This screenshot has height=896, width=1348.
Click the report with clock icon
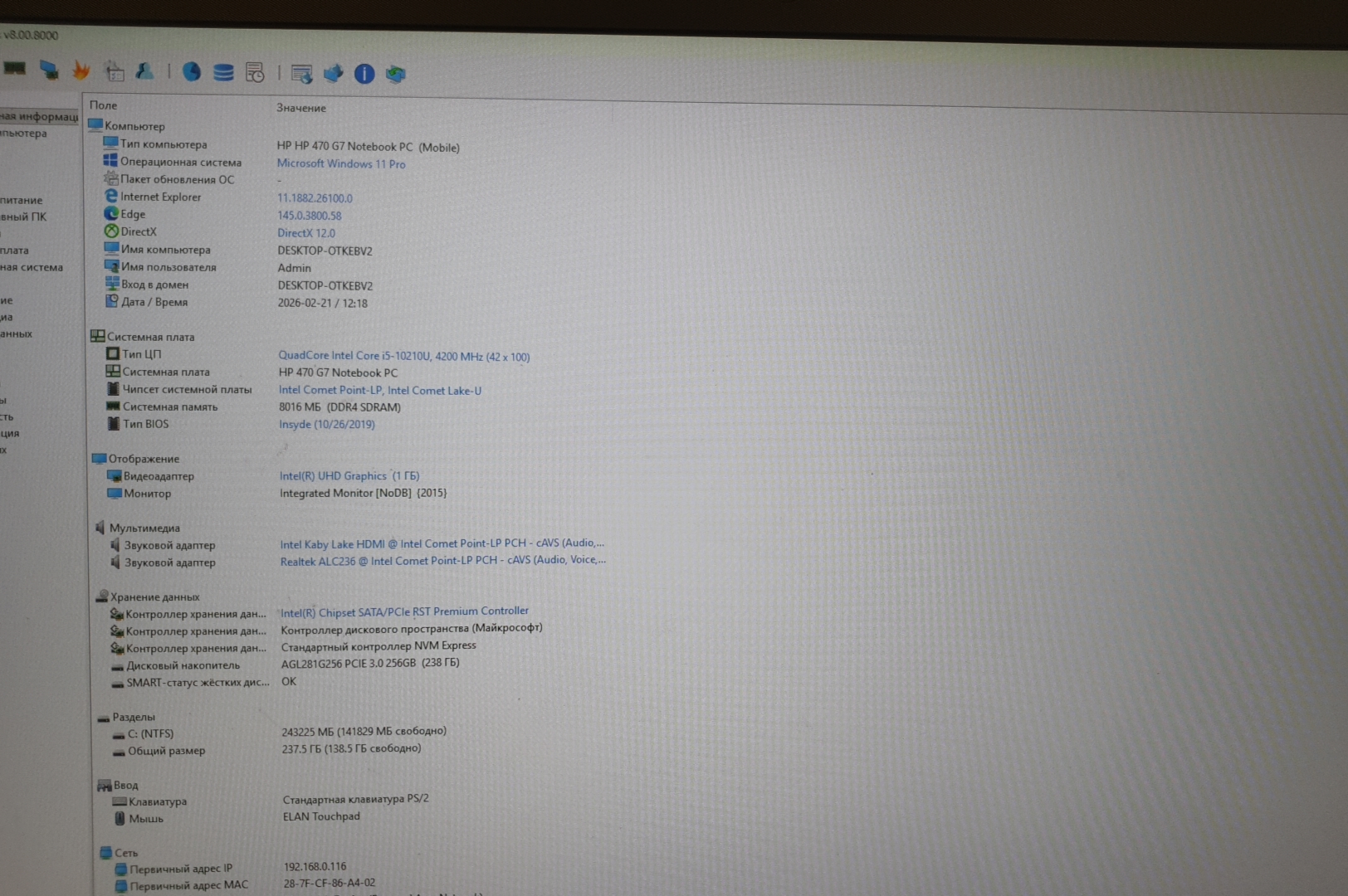click(255, 73)
